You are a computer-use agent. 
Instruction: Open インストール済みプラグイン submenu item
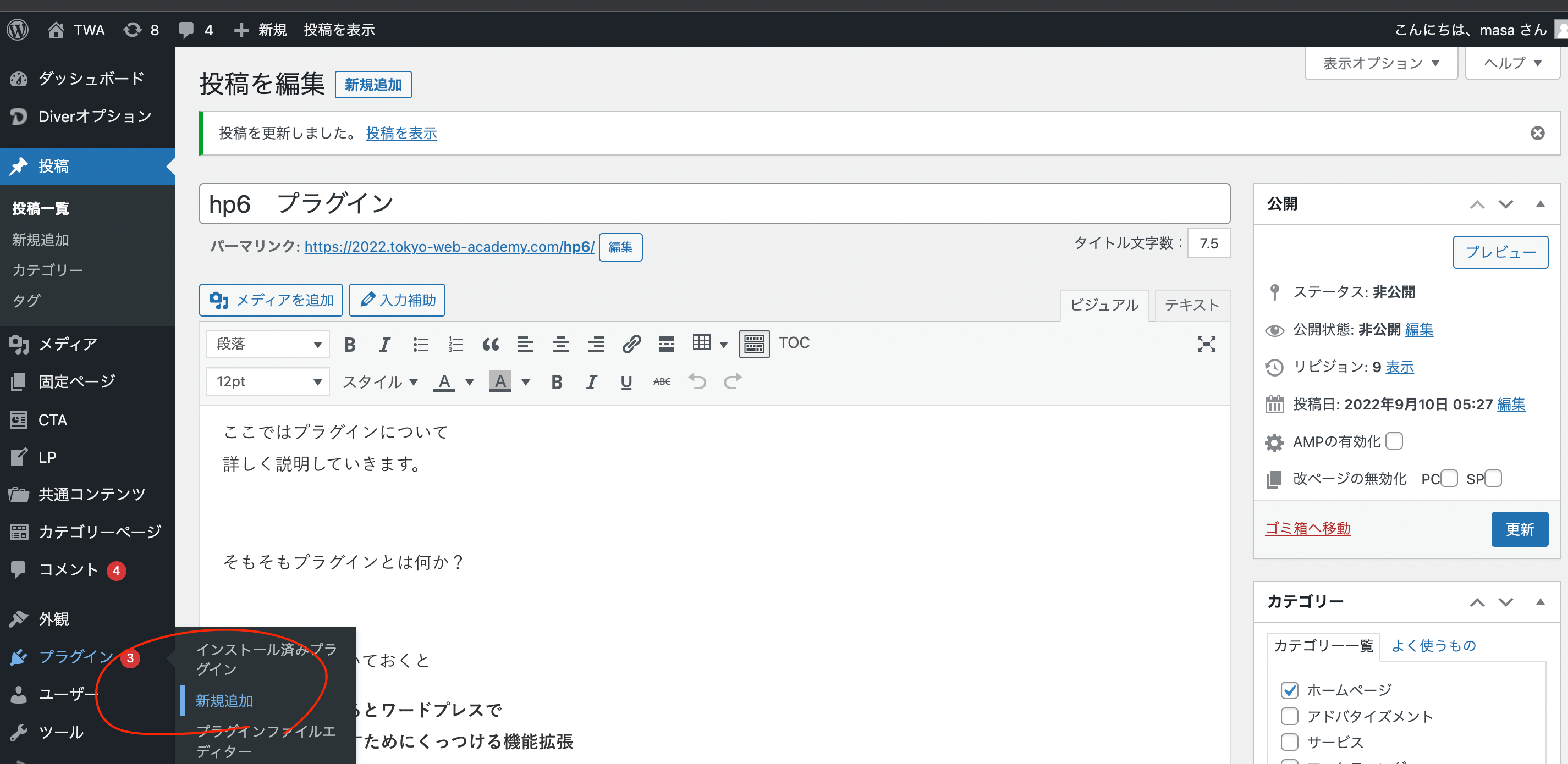coord(267,660)
